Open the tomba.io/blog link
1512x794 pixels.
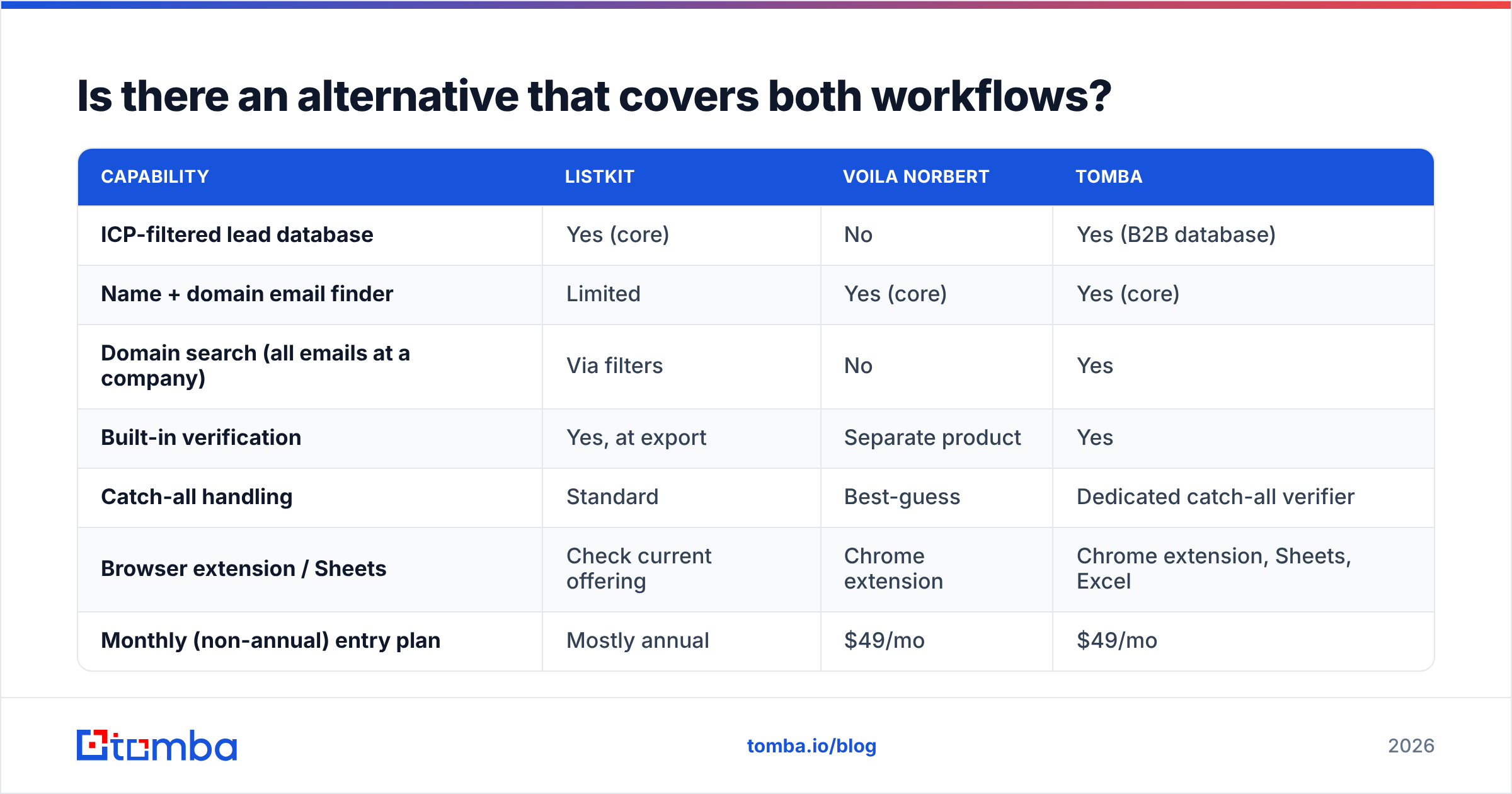[x=811, y=746]
